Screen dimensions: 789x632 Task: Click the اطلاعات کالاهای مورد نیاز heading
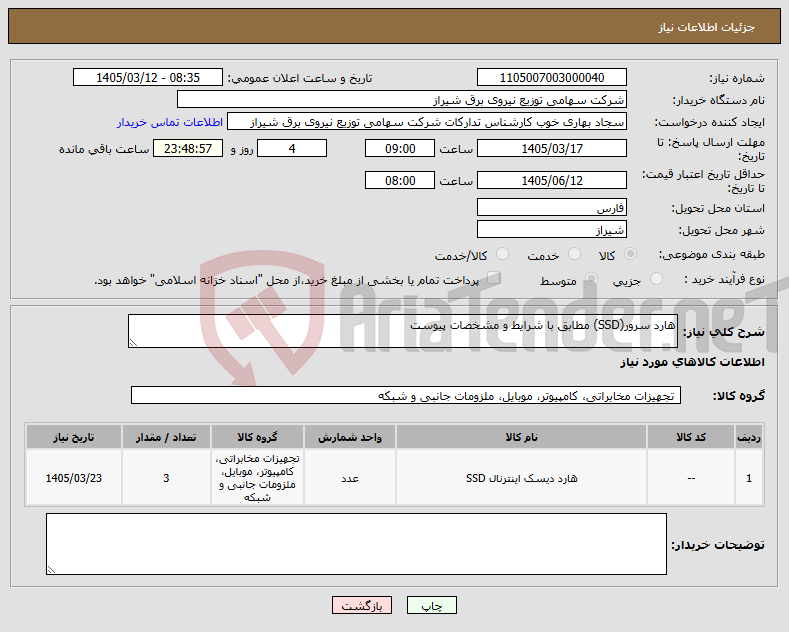pyautogui.click(x=692, y=362)
